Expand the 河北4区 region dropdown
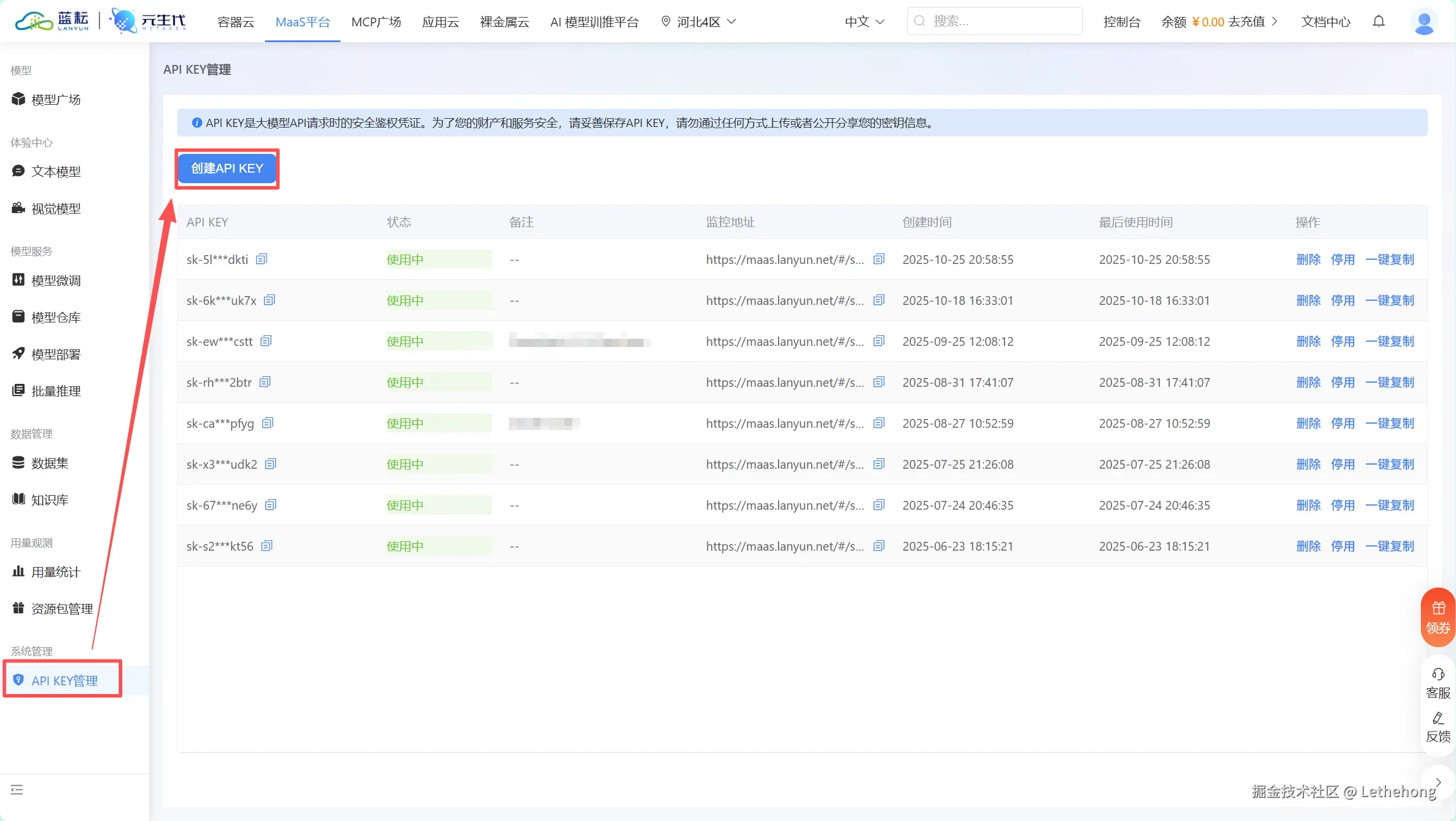 (x=698, y=22)
